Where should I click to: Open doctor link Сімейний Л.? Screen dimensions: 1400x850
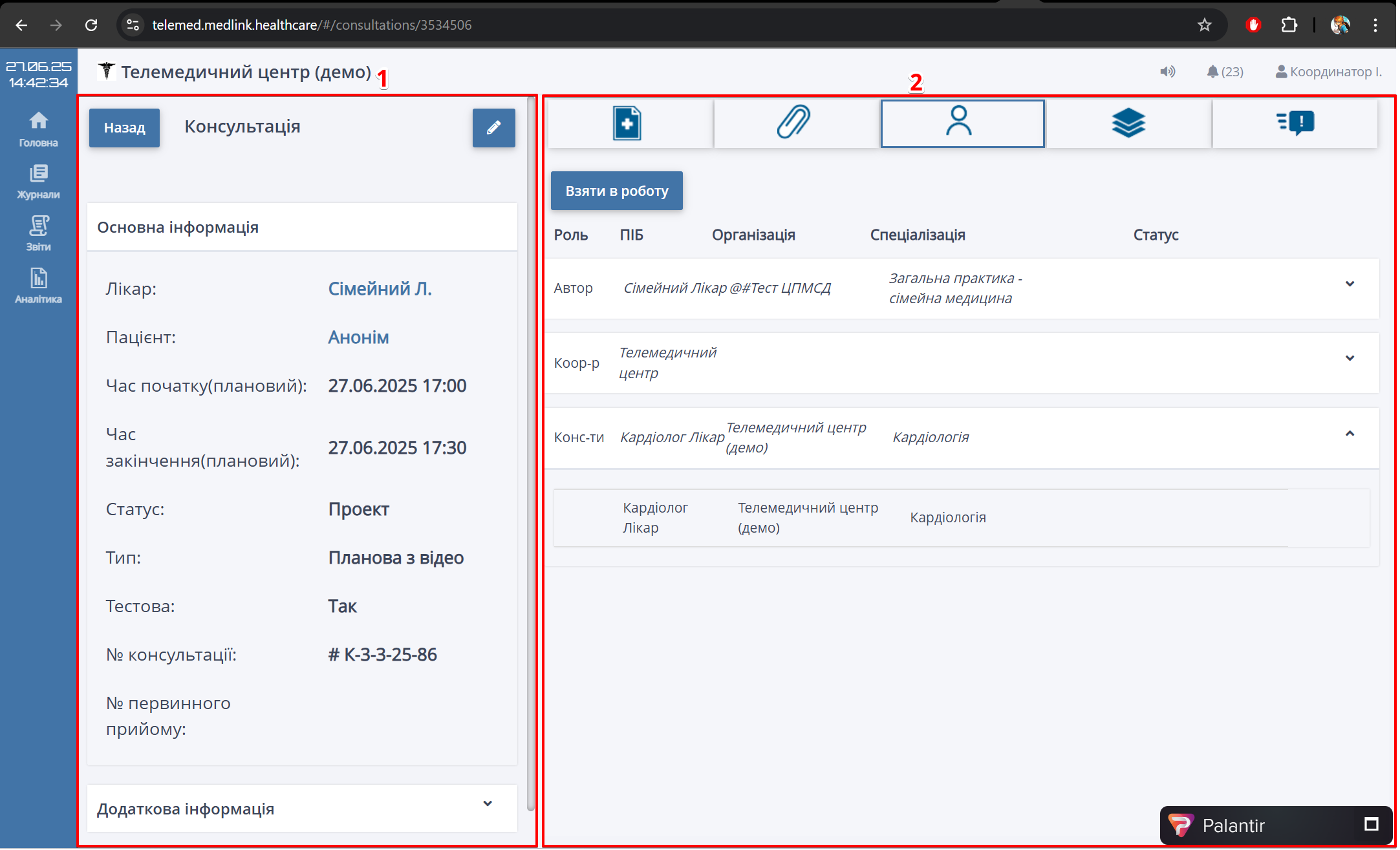pos(380,288)
